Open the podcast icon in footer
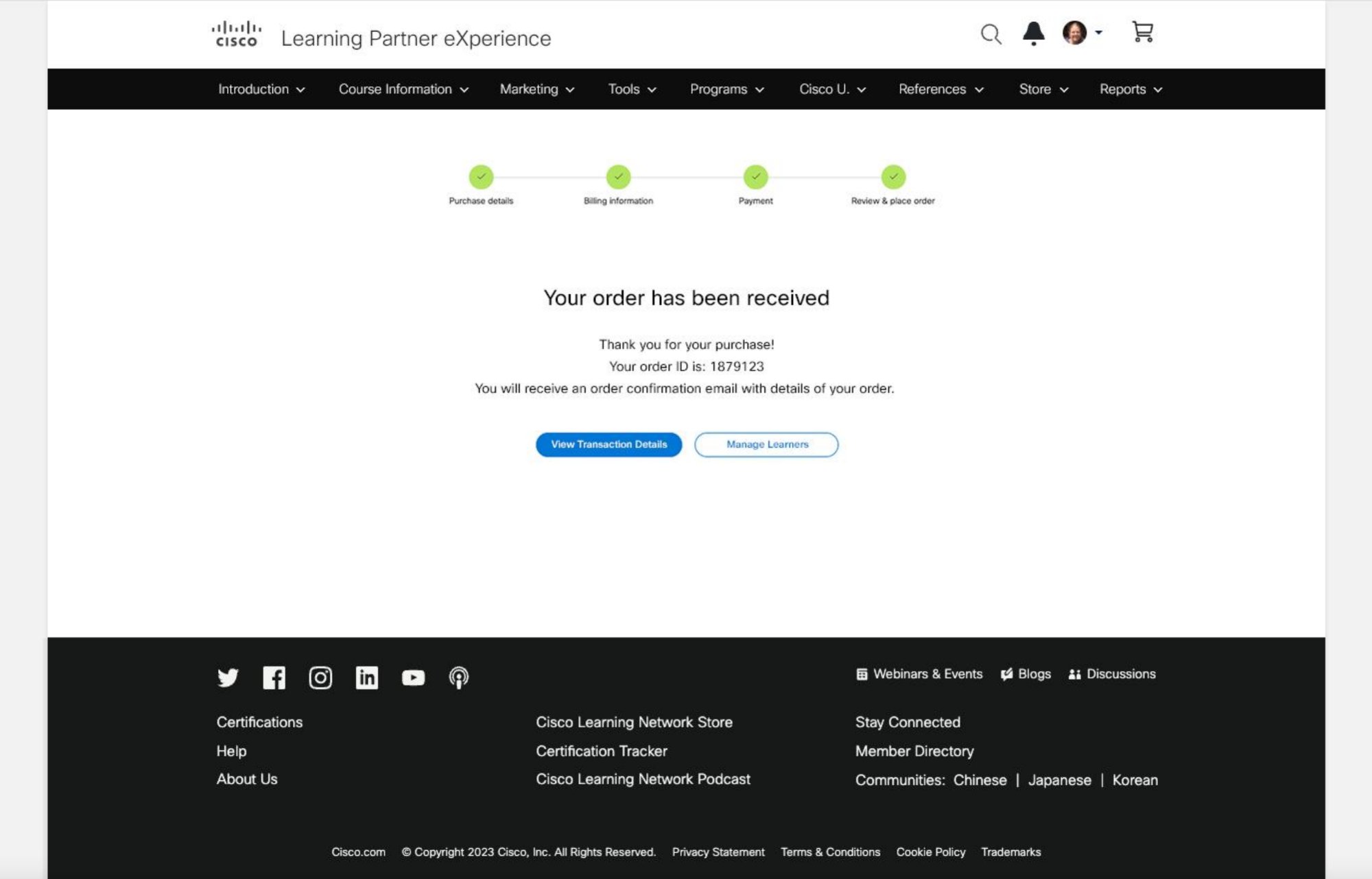 click(x=458, y=677)
